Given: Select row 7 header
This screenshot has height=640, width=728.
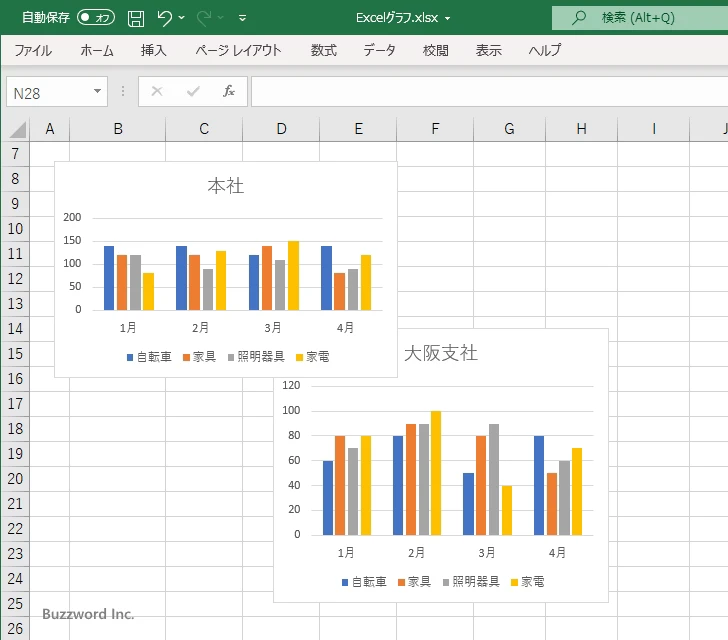Looking at the screenshot, I should point(15,154).
